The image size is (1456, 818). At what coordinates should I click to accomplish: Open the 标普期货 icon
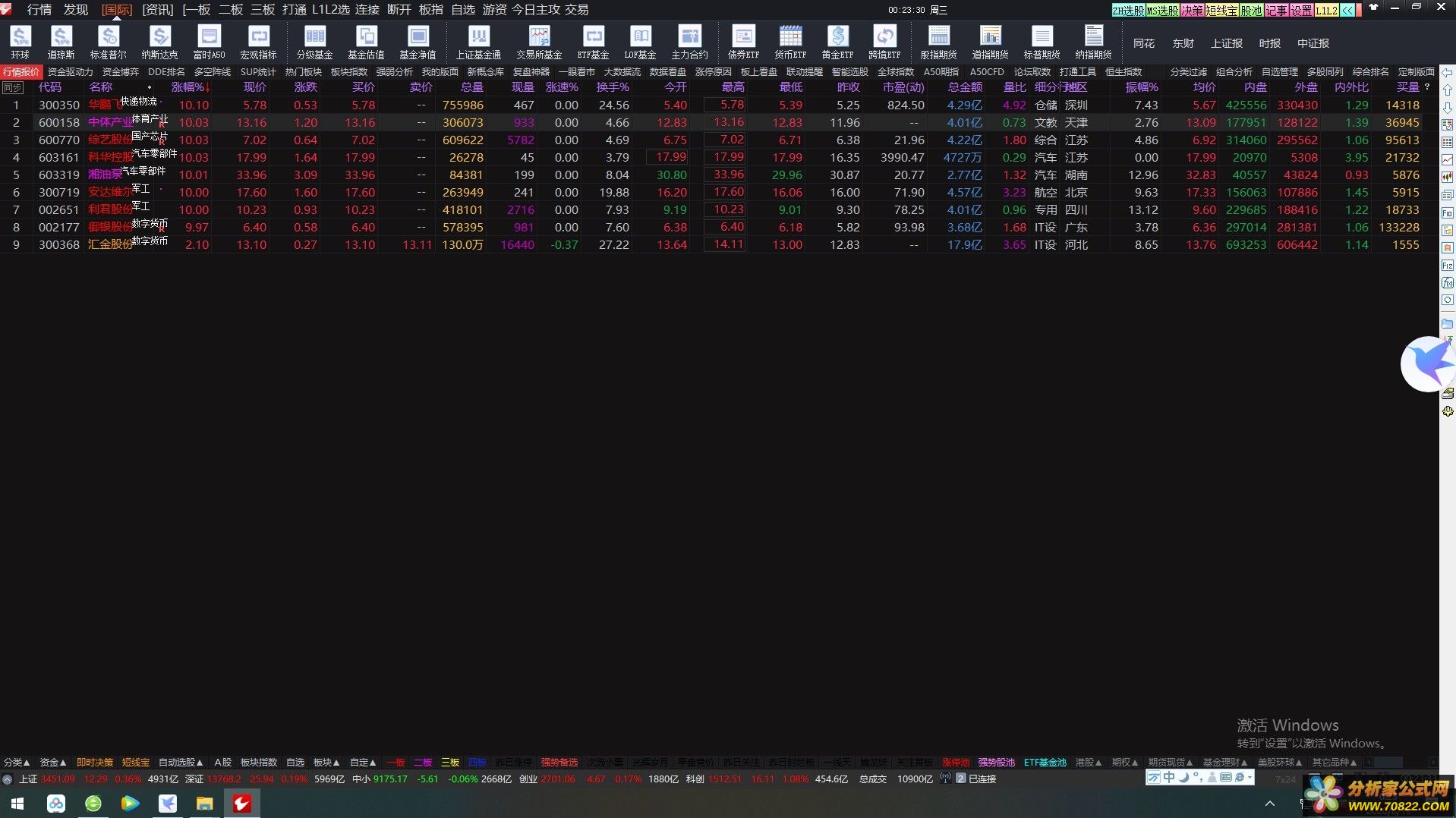[x=1042, y=42]
